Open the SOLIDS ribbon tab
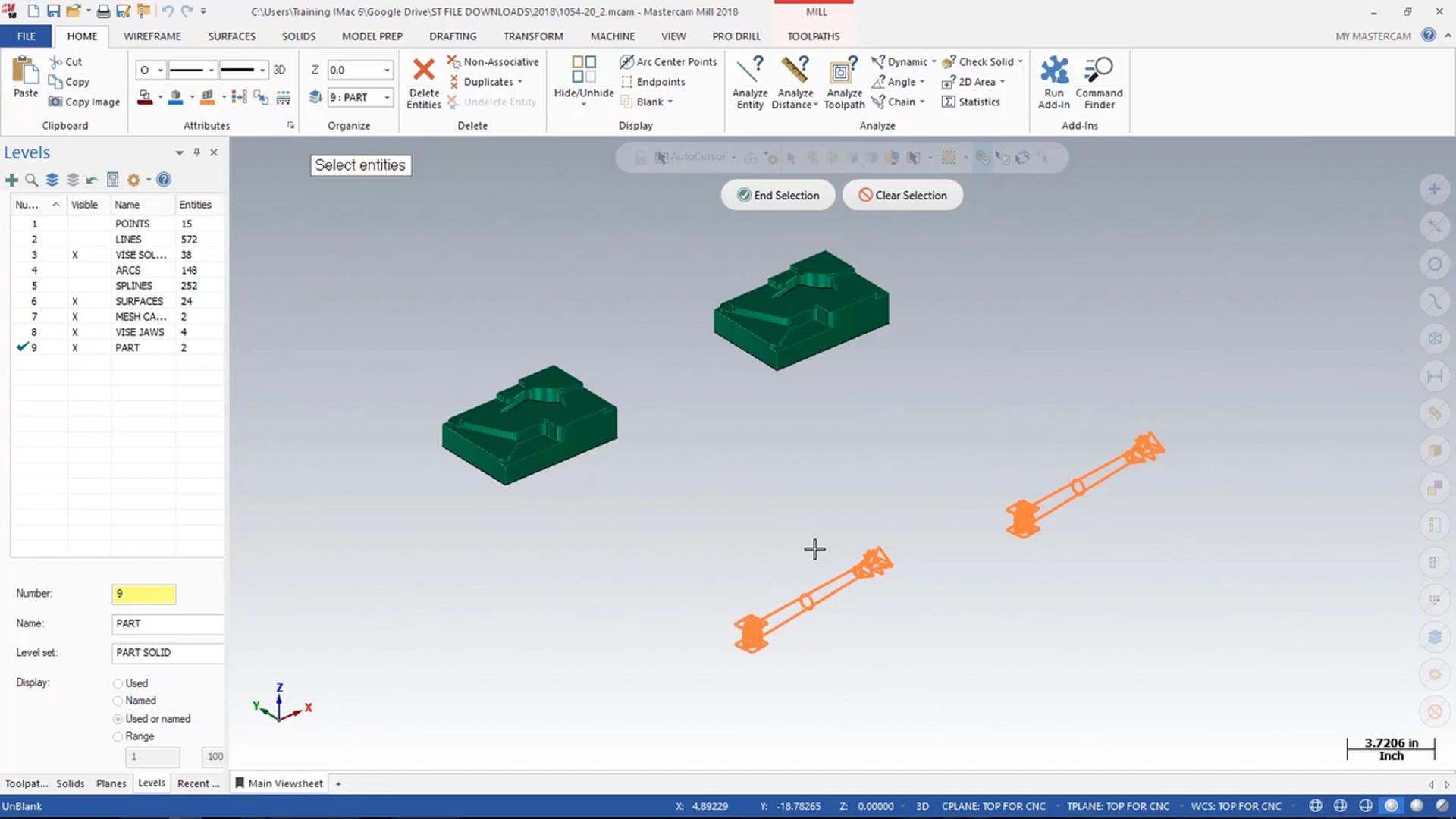 [x=298, y=36]
